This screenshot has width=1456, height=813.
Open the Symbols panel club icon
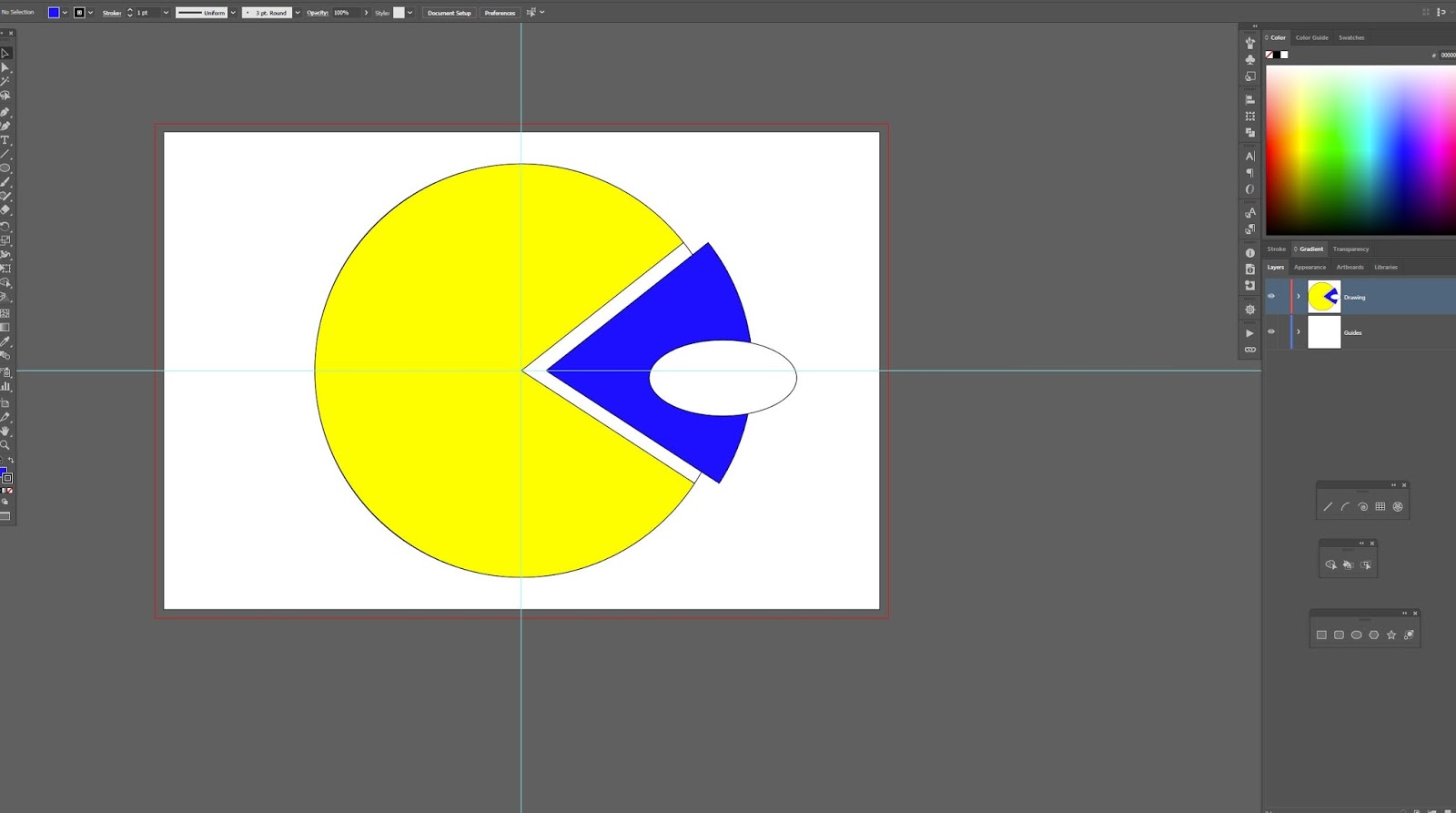pyautogui.click(x=1249, y=59)
